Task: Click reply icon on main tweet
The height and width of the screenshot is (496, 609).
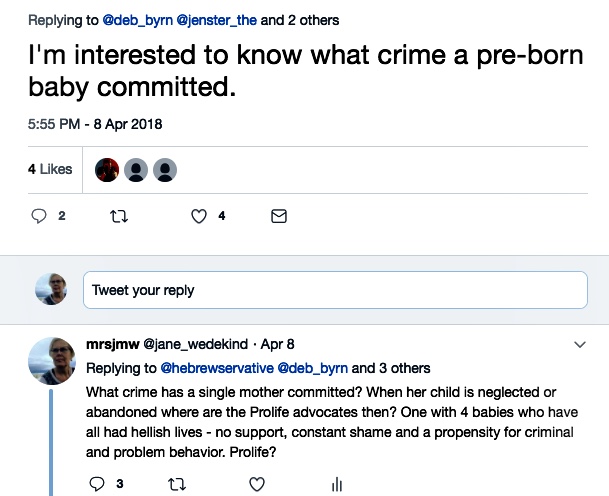Action: [x=40, y=215]
